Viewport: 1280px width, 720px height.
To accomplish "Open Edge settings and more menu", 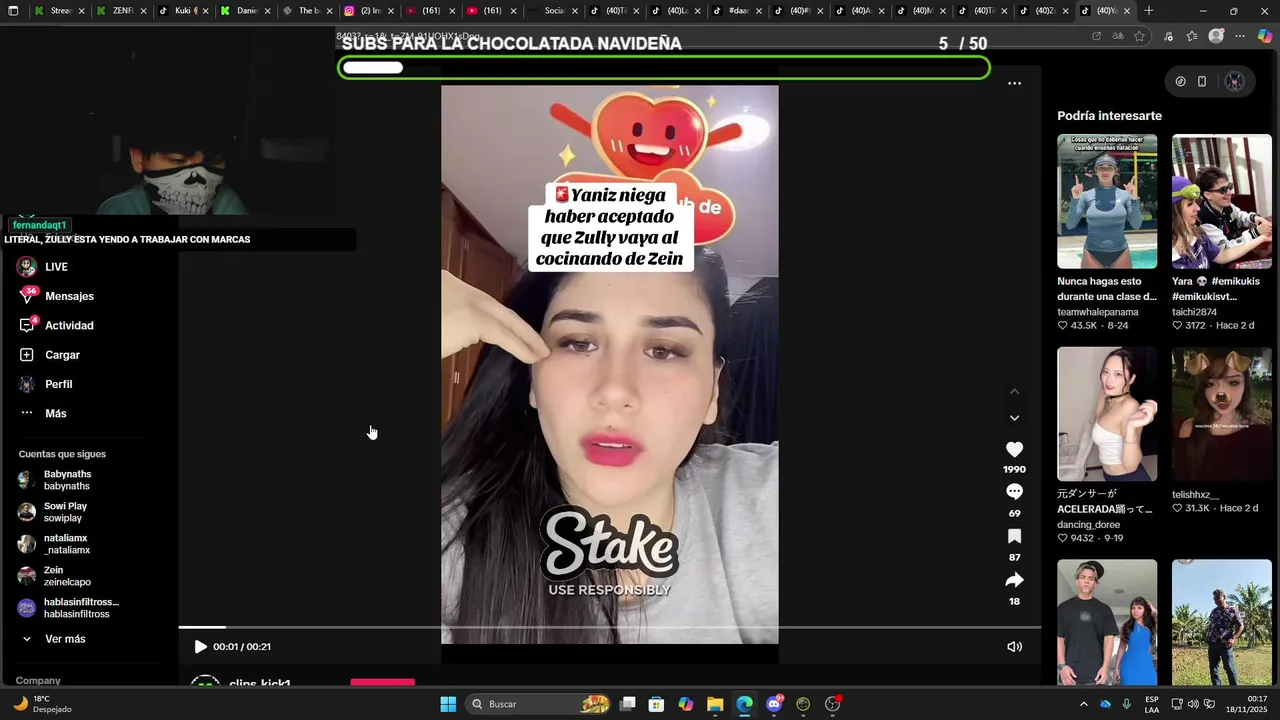I will (x=1240, y=36).
